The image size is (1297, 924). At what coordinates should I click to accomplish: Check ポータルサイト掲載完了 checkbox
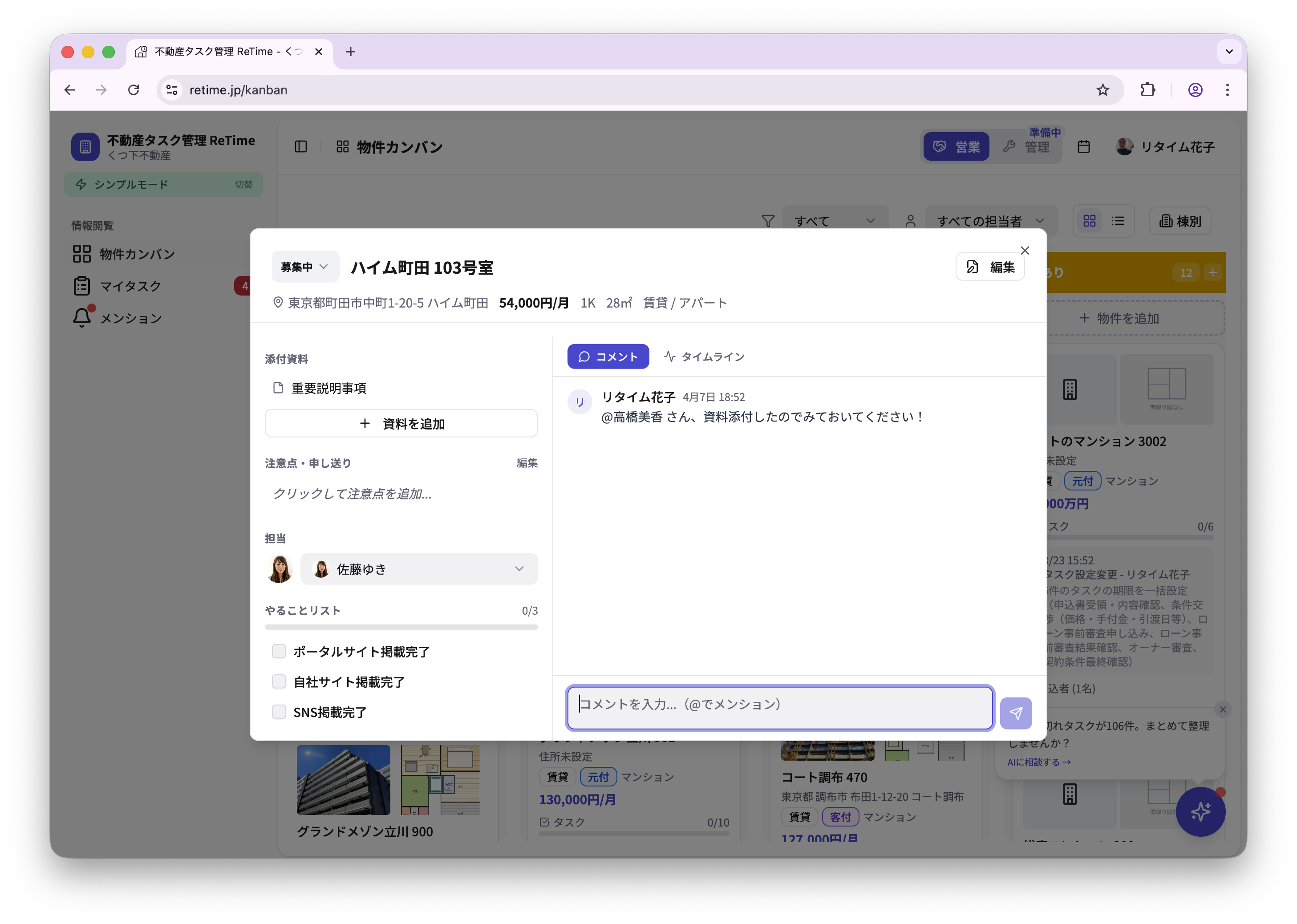tap(279, 651)
